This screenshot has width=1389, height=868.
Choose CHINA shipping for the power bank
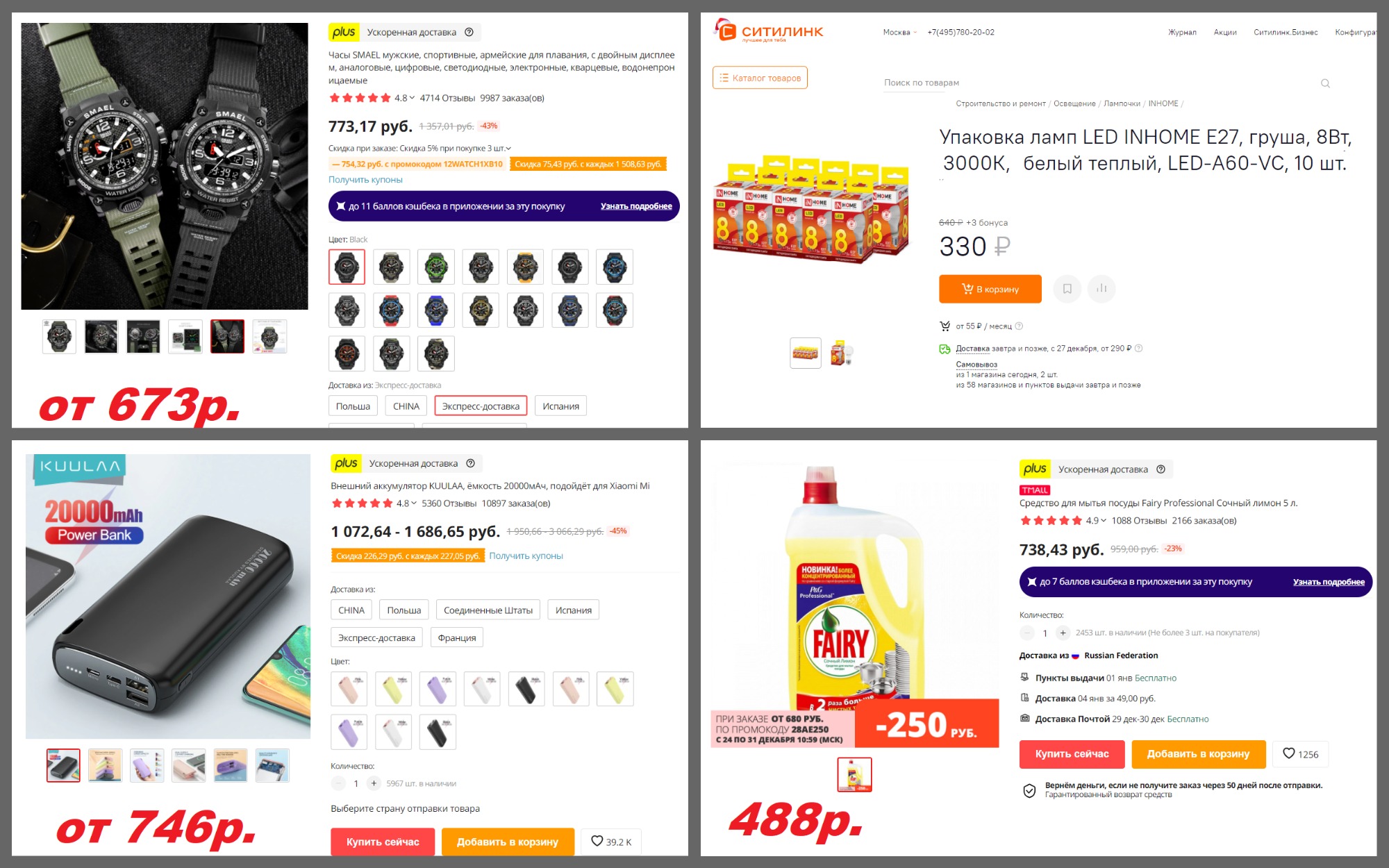click(351, 610)
